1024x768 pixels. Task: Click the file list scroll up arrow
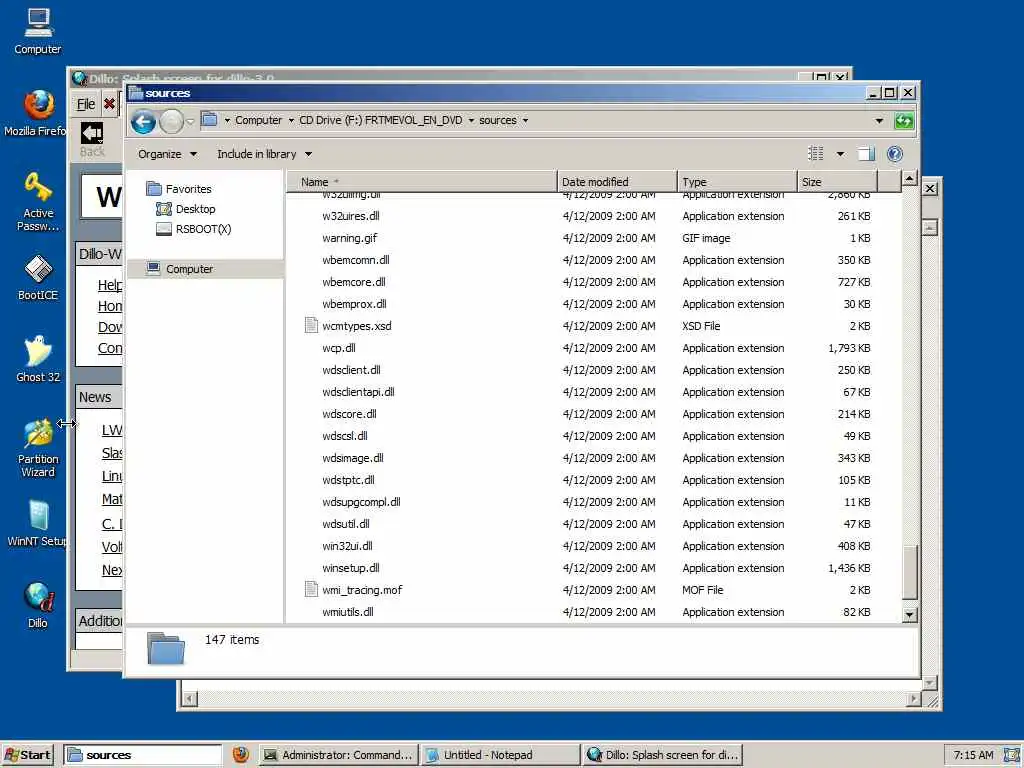pyautogui.click(x=910, y=178)
